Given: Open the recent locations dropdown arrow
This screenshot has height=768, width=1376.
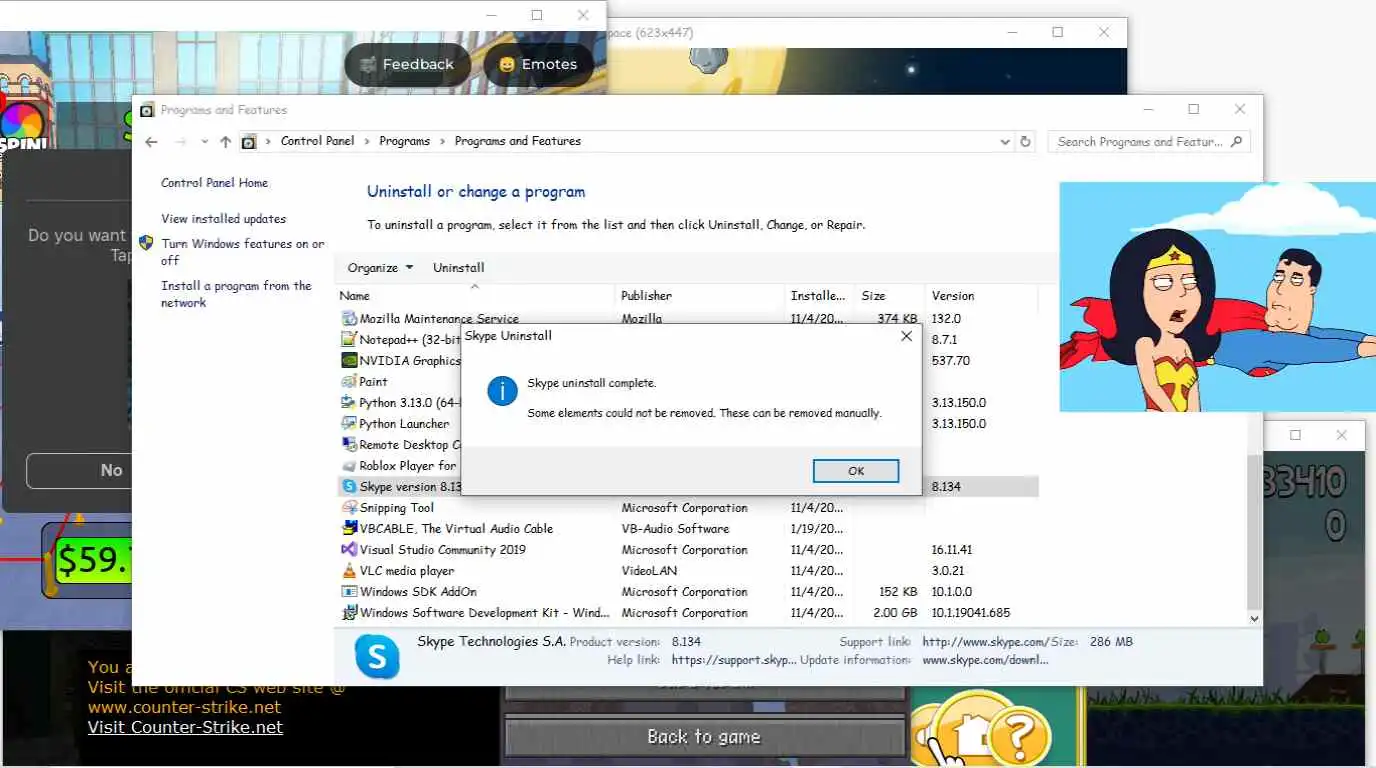Looking at the screenshot, I should (204, 142).
